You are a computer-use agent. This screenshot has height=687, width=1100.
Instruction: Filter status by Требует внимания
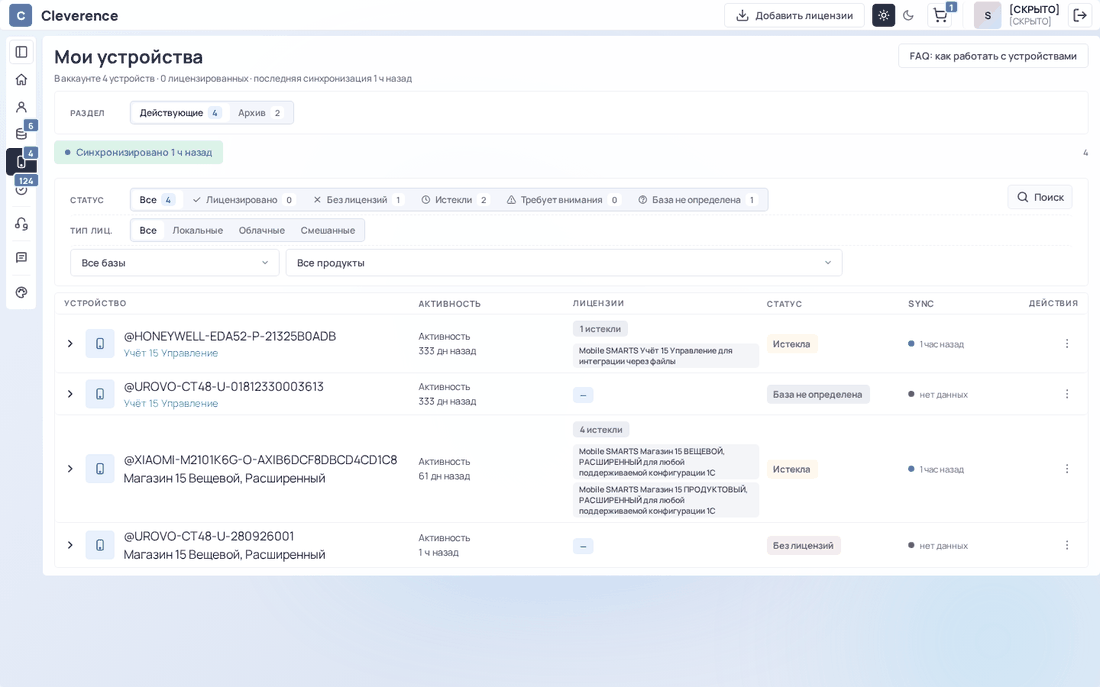(x=563, y=200)
